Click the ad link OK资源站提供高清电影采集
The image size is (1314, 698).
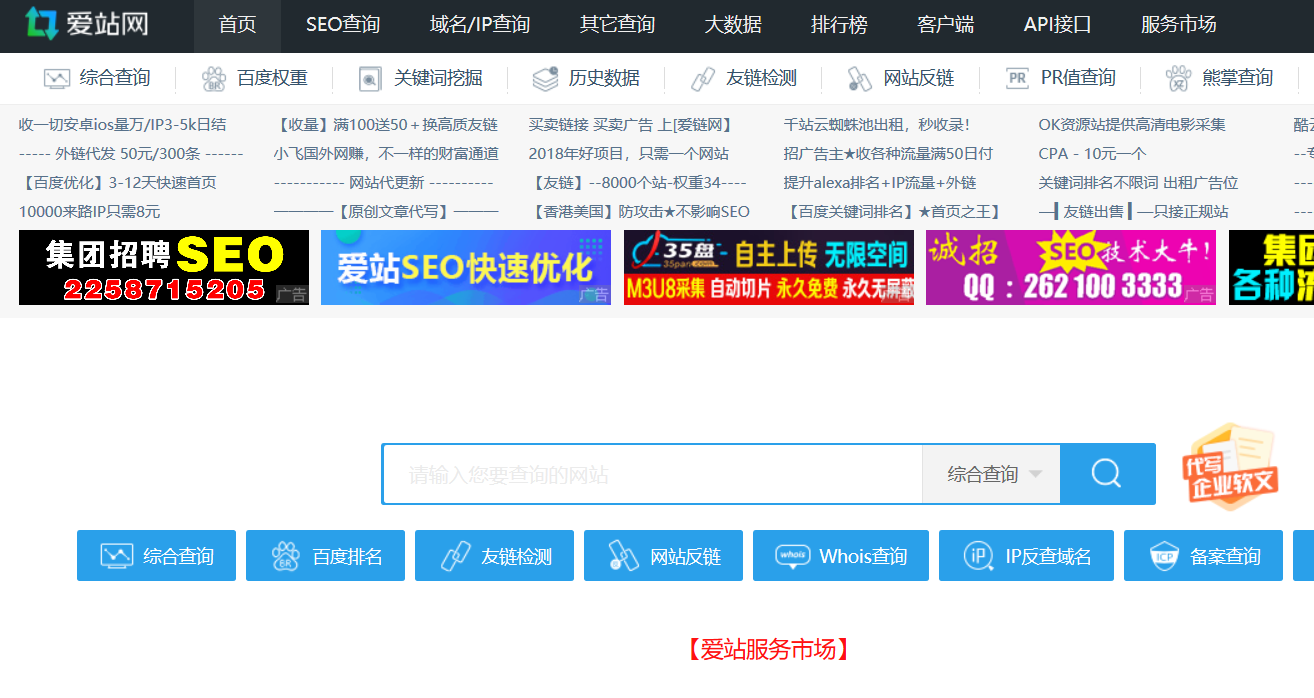point(1132,125)
